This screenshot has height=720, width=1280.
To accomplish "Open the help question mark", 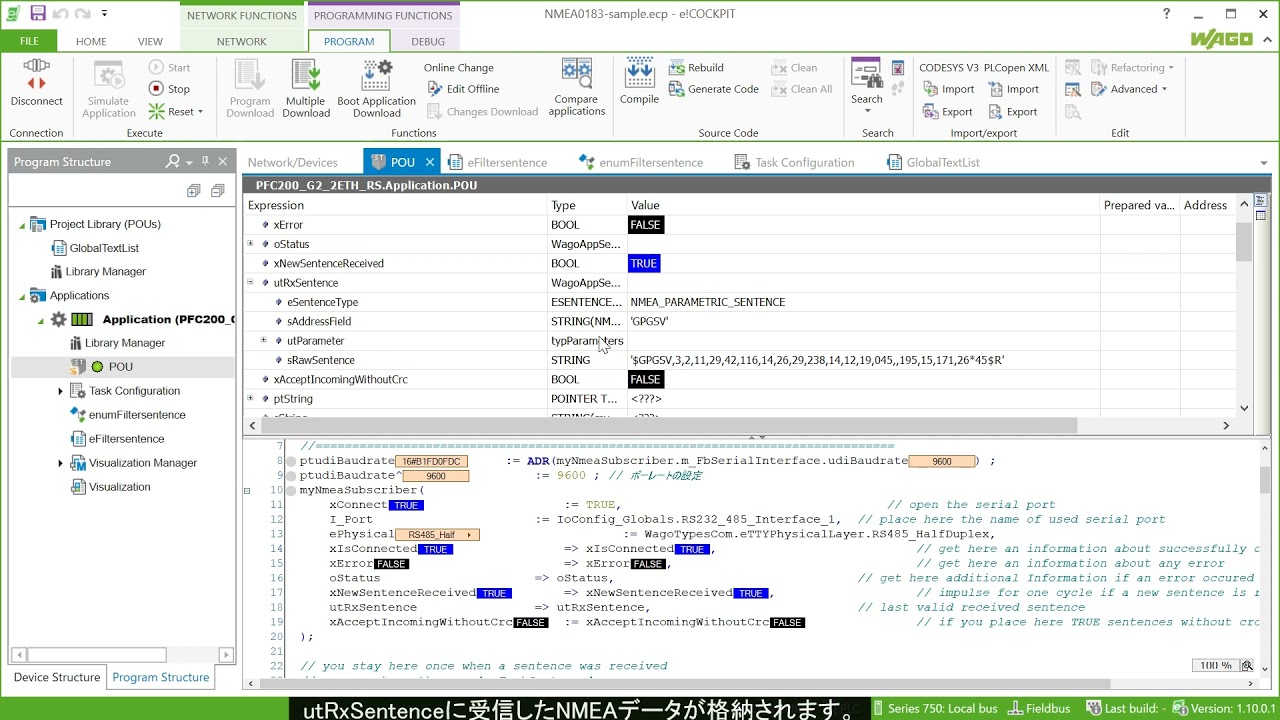I will point(1166,14).
